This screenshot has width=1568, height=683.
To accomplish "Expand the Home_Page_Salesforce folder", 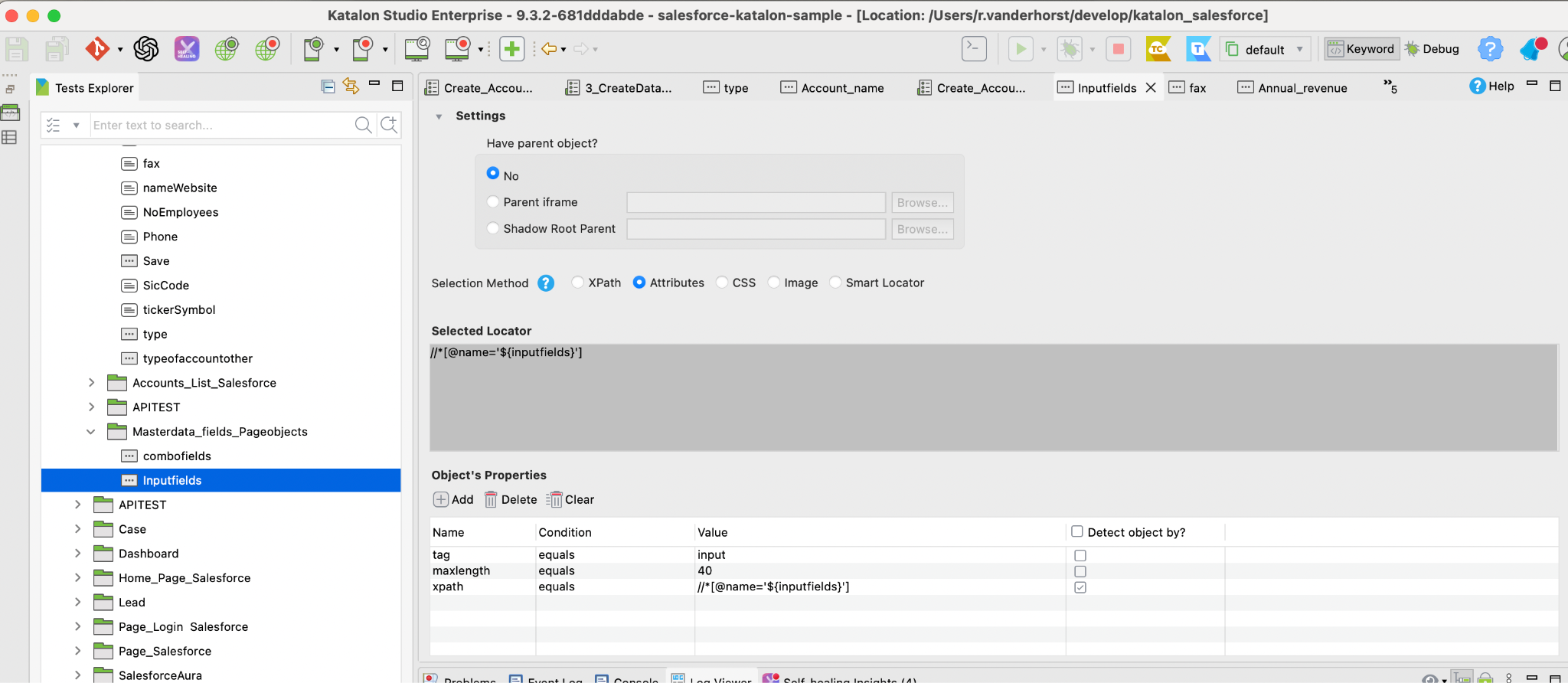I will coord(77,578).
